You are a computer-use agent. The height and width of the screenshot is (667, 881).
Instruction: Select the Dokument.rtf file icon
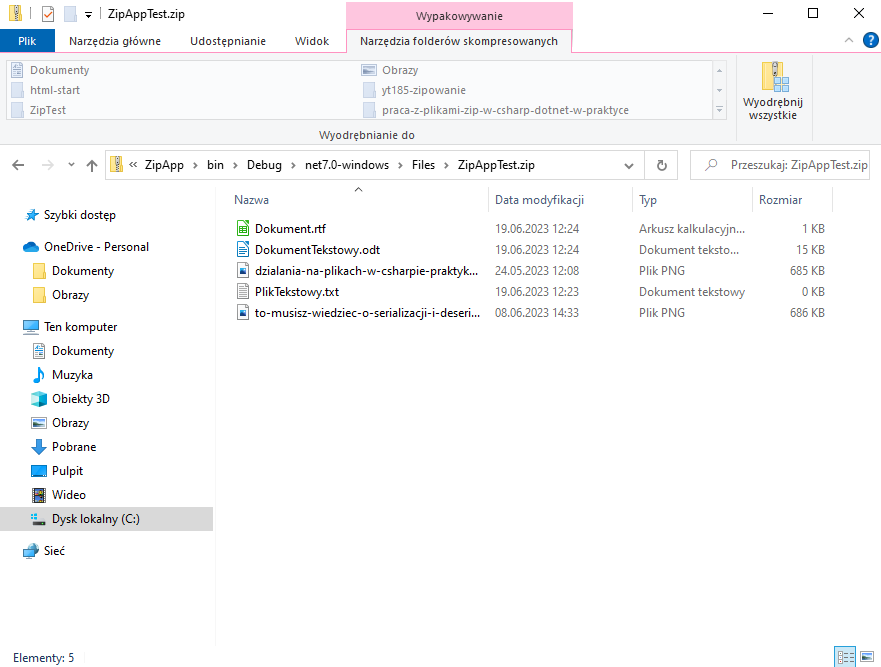tap(242, 229)
